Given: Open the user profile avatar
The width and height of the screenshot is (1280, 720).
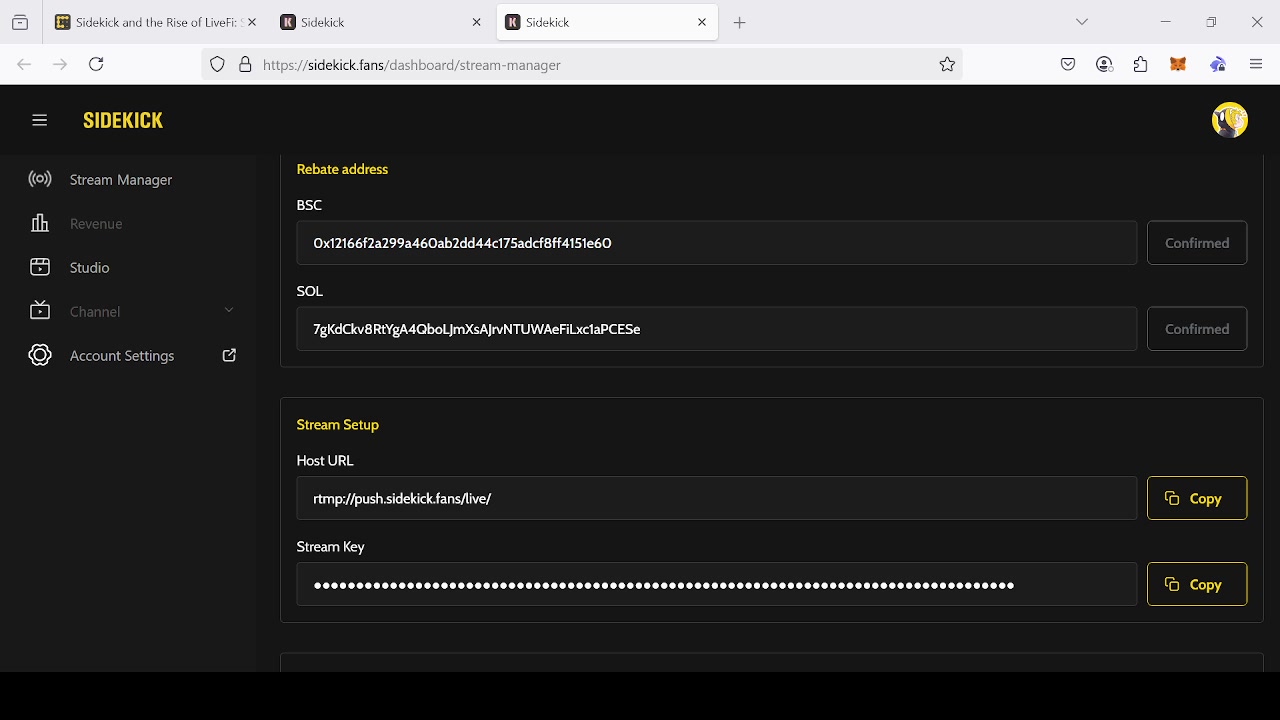Looking at the screenshot, I should [1230, 120].
